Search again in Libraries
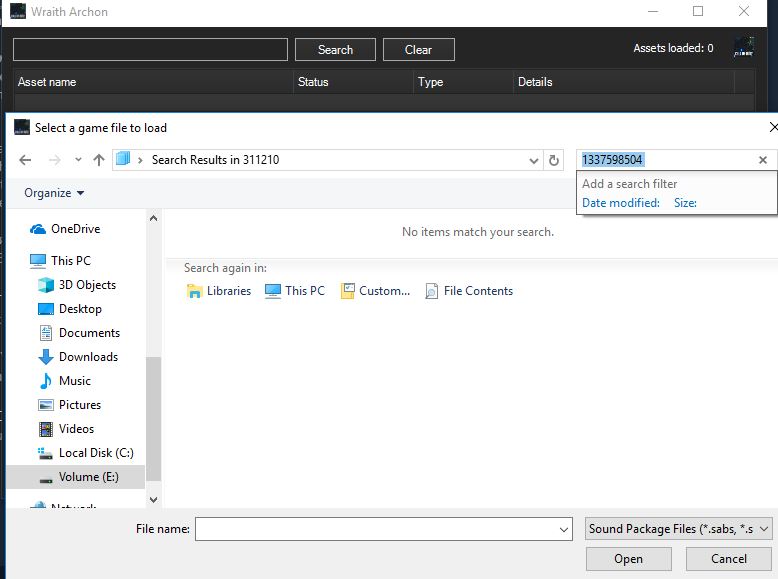 [219, 291]
